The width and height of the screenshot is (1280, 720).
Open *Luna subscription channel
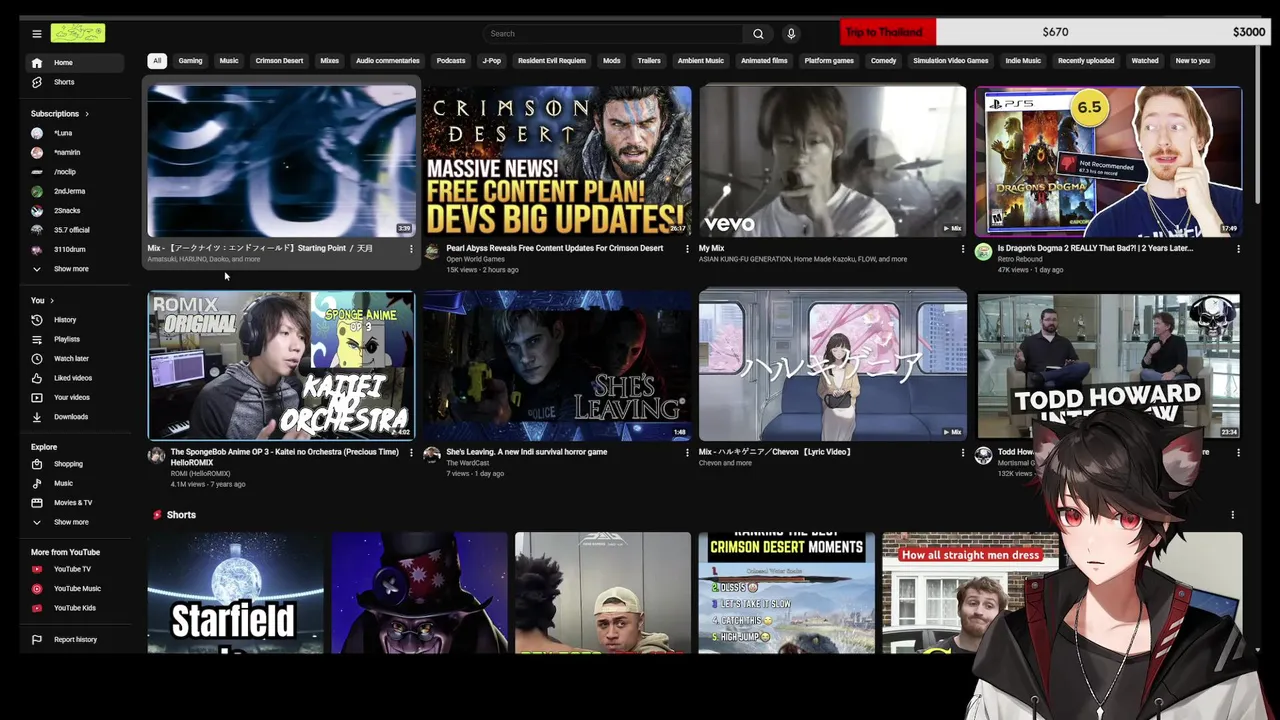click(x=75, y=133)
